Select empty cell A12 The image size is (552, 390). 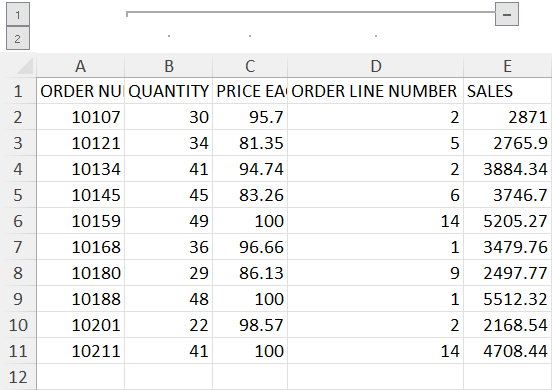pyautogui.click(x=81, y=377)
